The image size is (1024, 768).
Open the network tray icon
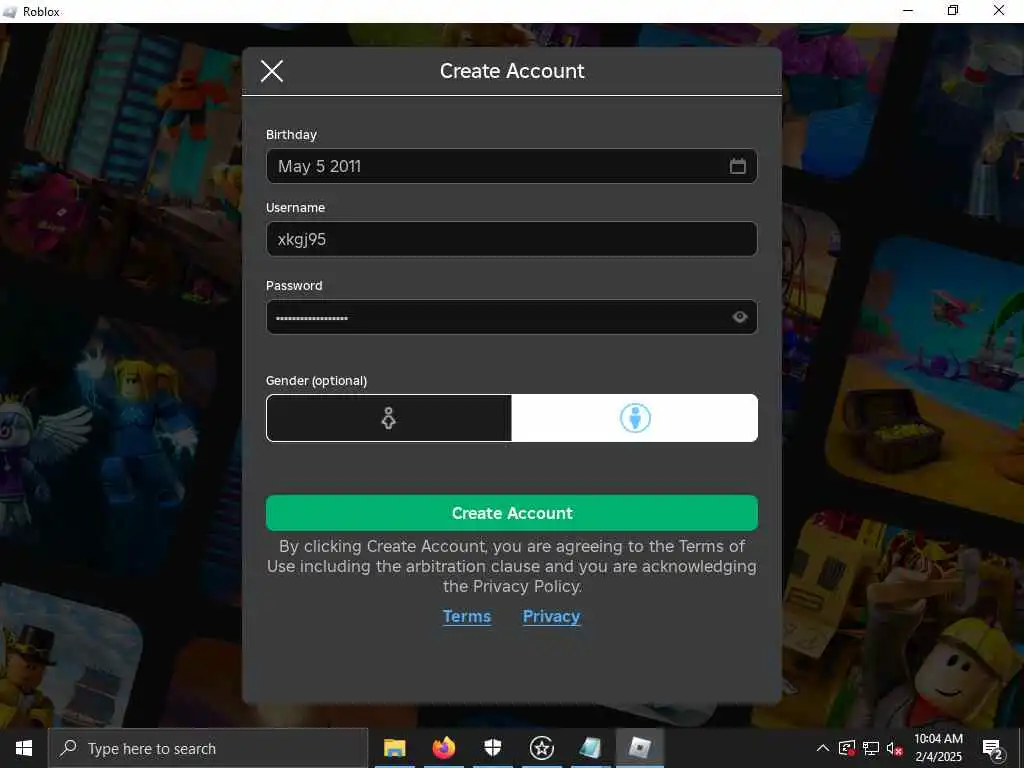click(x=871, y=748)
